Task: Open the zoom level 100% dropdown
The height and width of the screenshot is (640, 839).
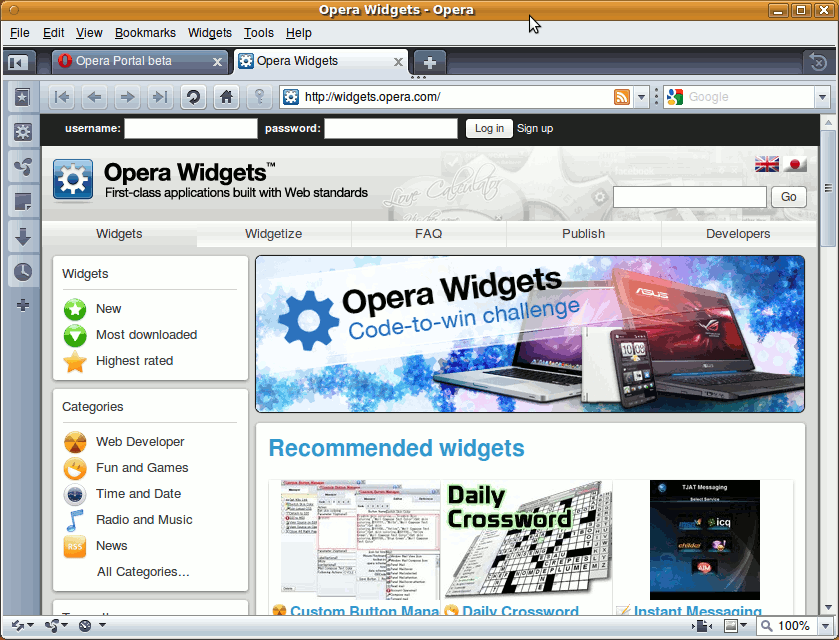Action: 824,626
